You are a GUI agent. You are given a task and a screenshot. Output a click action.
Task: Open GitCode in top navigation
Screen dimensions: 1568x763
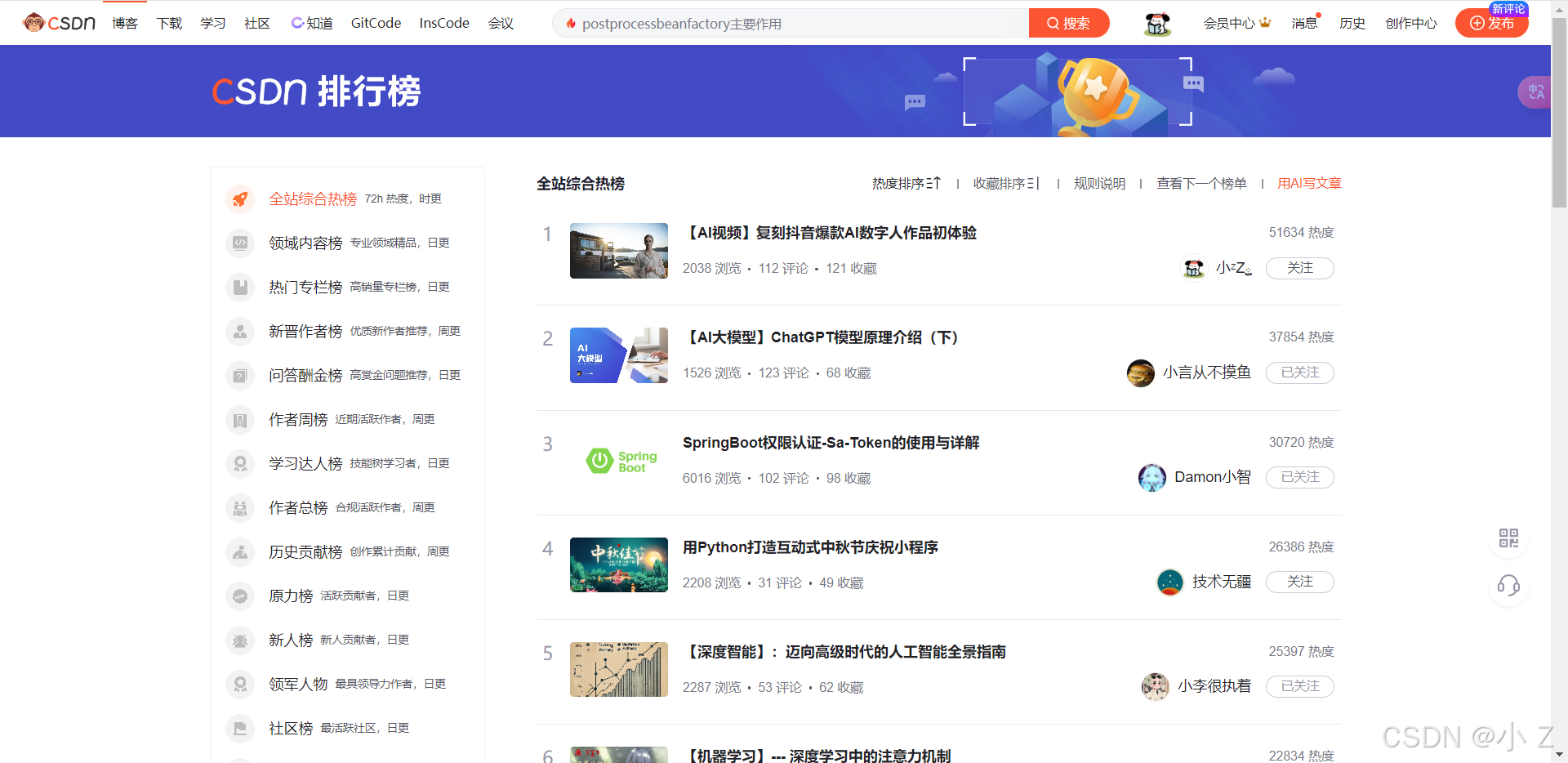coord(376,24)
